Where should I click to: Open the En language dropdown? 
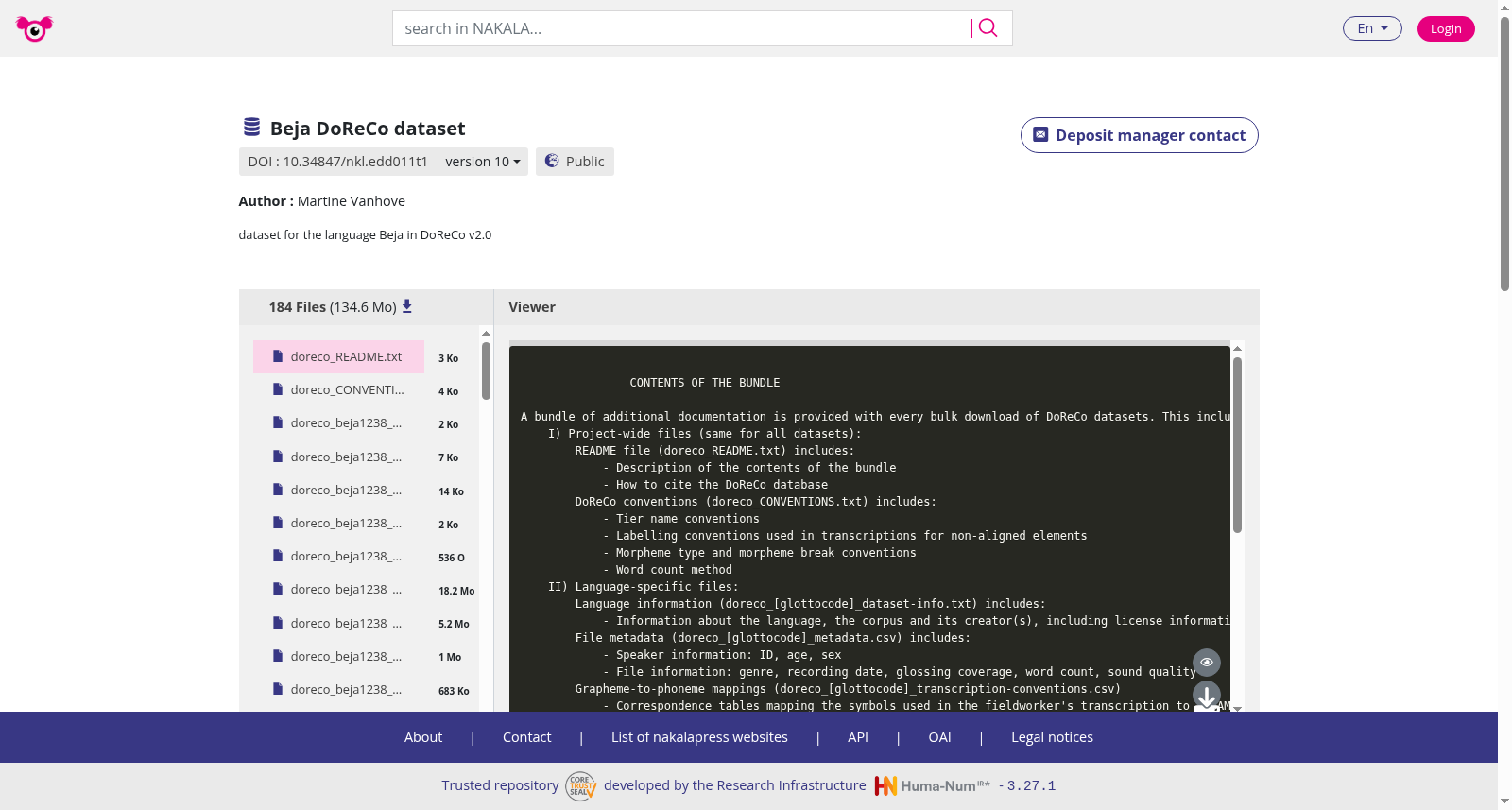pos(1372,28)
